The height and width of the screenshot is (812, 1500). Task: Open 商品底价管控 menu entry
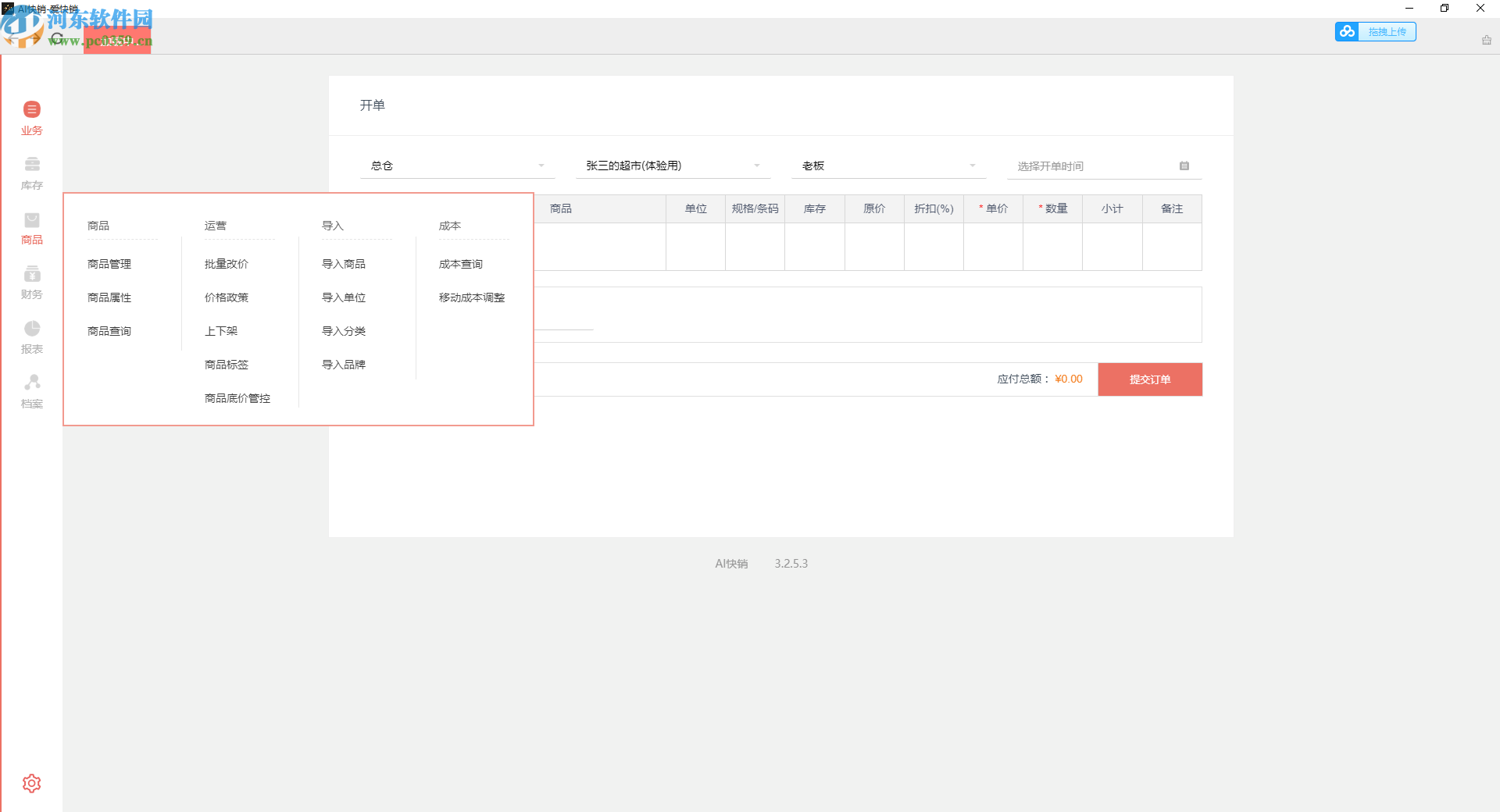click(x=237, y=398)
